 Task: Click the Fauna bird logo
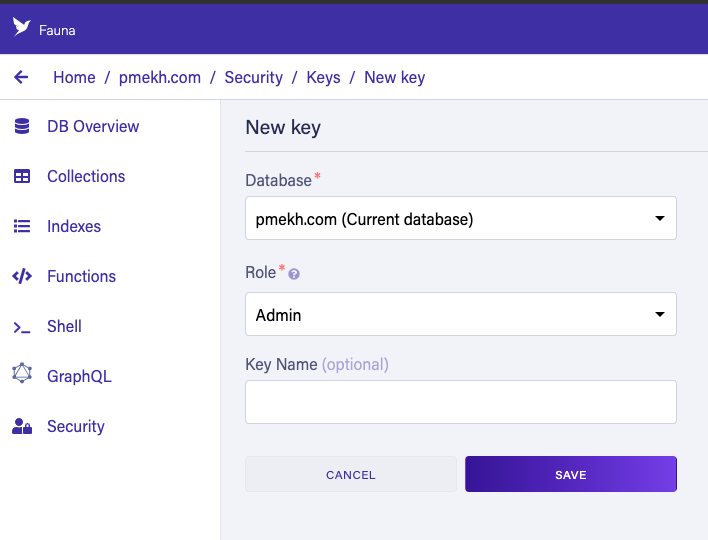coord(21,27)
